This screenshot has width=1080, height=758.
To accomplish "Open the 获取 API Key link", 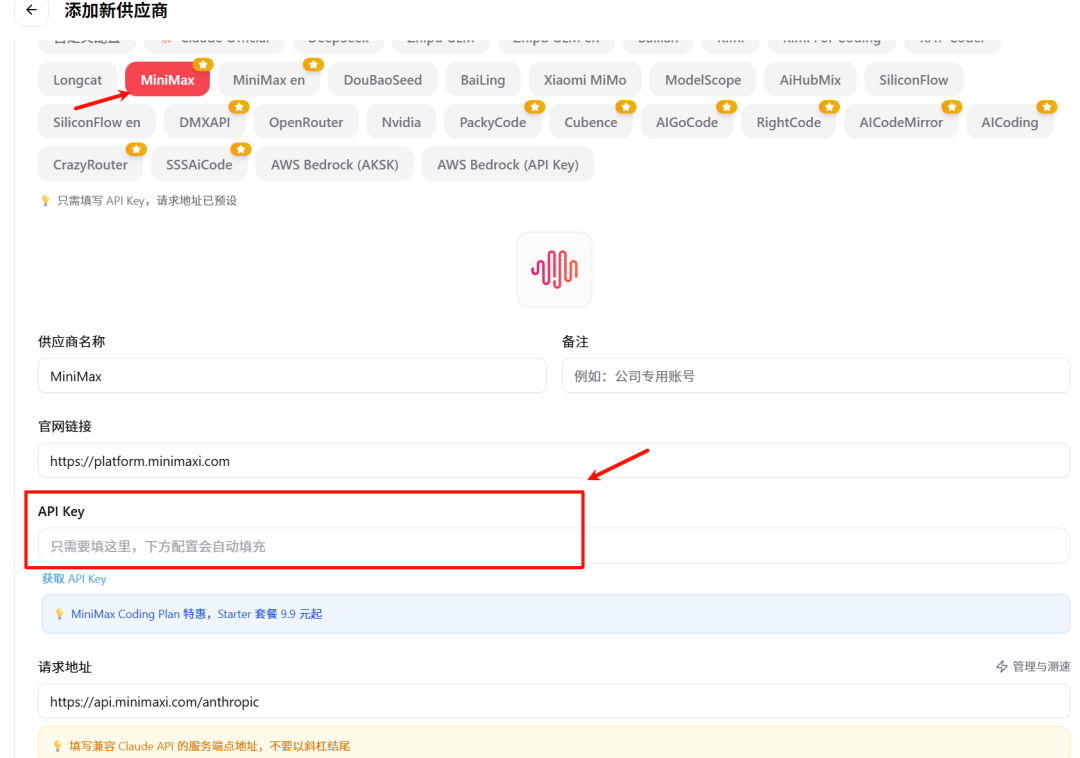I will pyautogui.click(x=74, y=578).
